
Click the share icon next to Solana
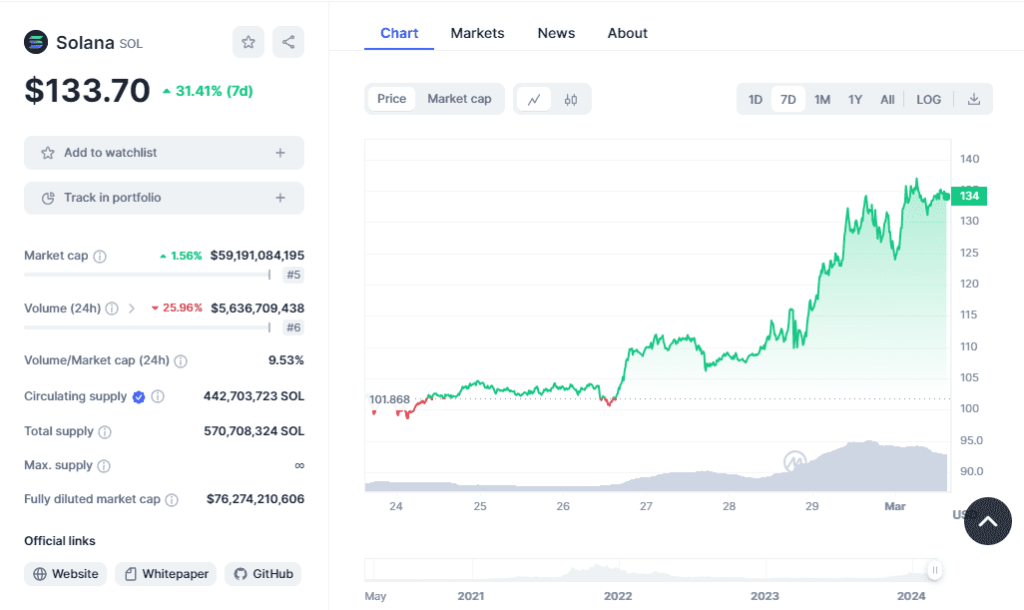point(288,42)
